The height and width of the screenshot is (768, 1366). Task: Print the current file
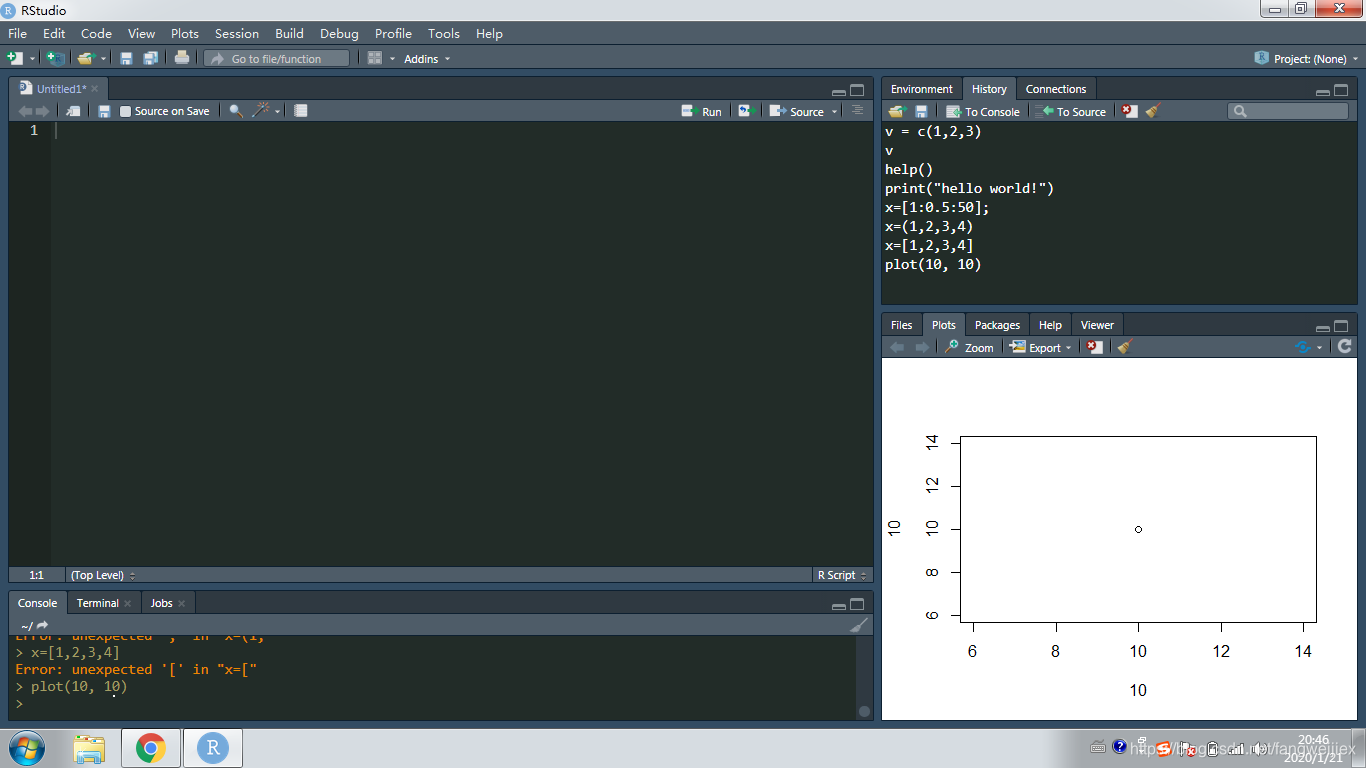pyautogui.click(x=182, y=58)
